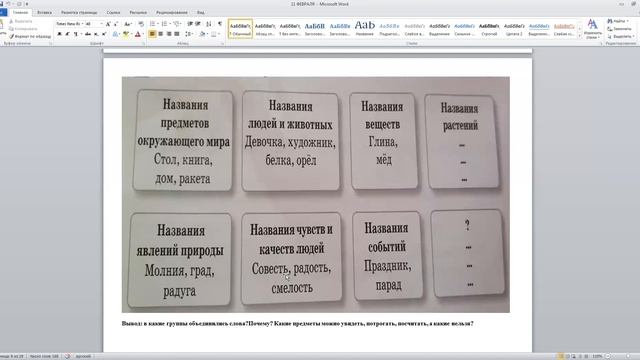Image resolution: width=640 pixels, height=360 pixels.
Task: Select the word cards image in the document
Action: (316, 194)
